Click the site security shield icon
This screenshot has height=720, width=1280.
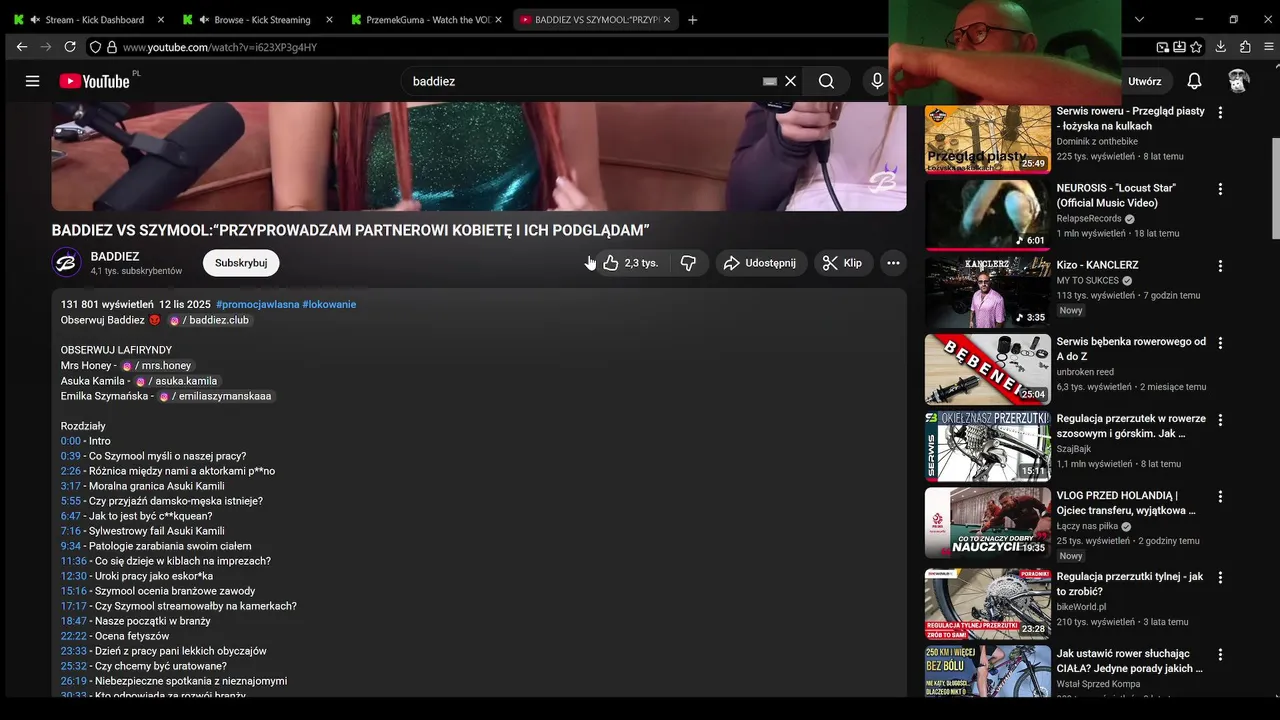coord(95,47)
